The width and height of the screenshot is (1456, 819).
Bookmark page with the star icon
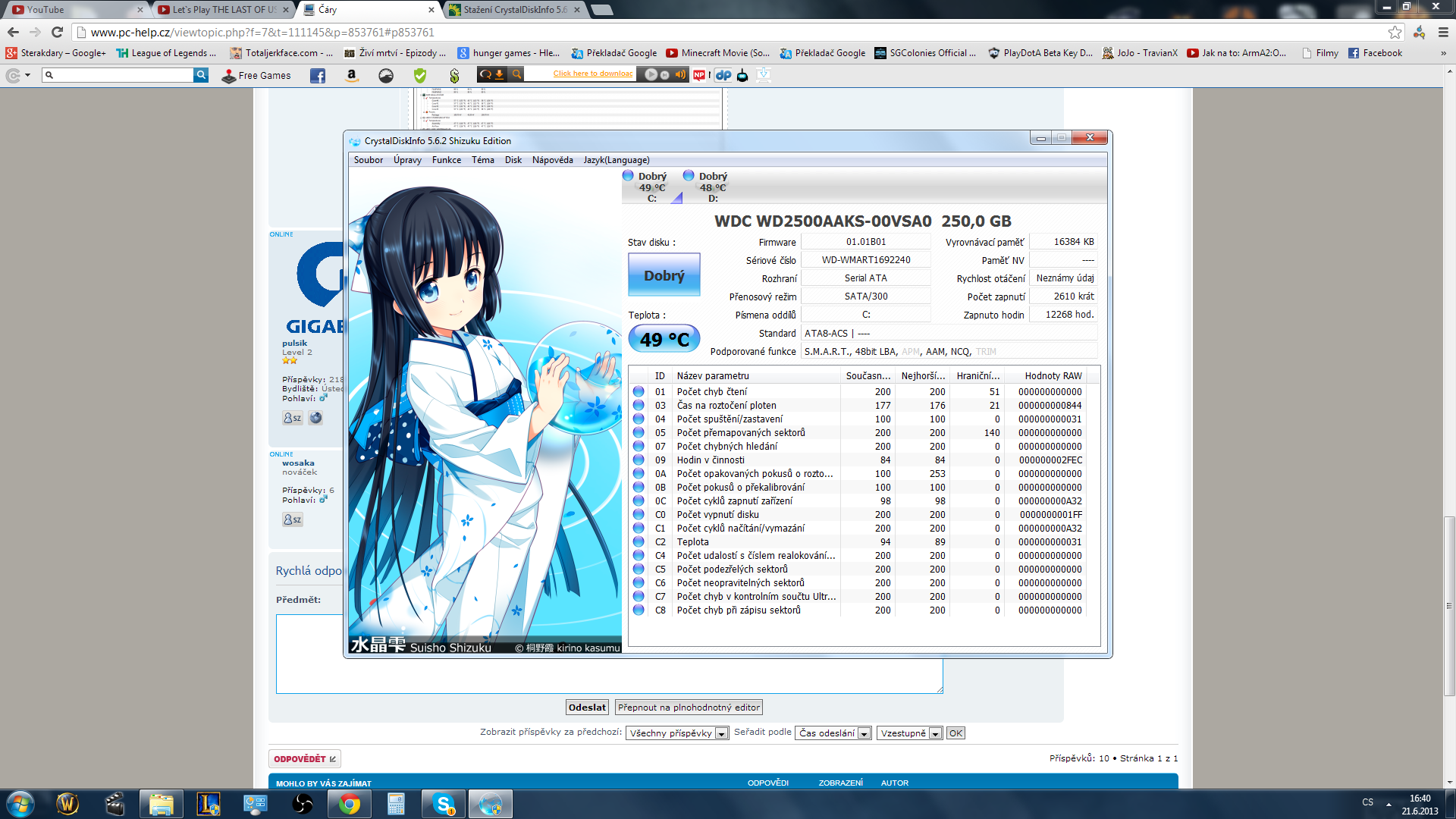1395,32
